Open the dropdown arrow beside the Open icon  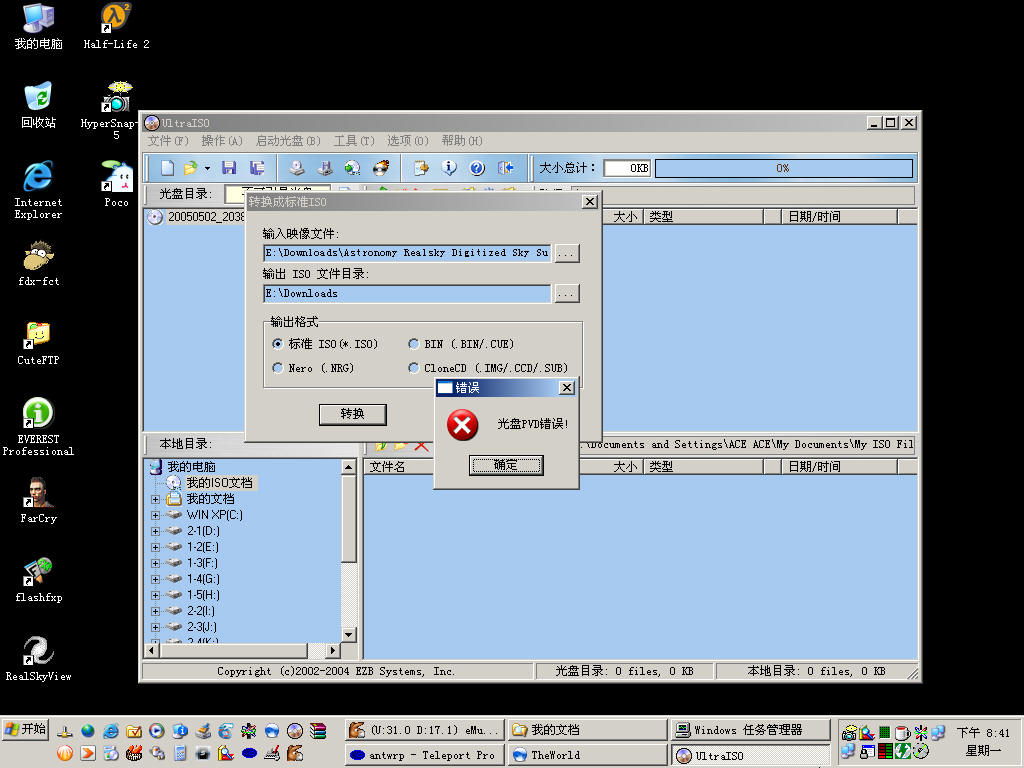tap(207, 168)
